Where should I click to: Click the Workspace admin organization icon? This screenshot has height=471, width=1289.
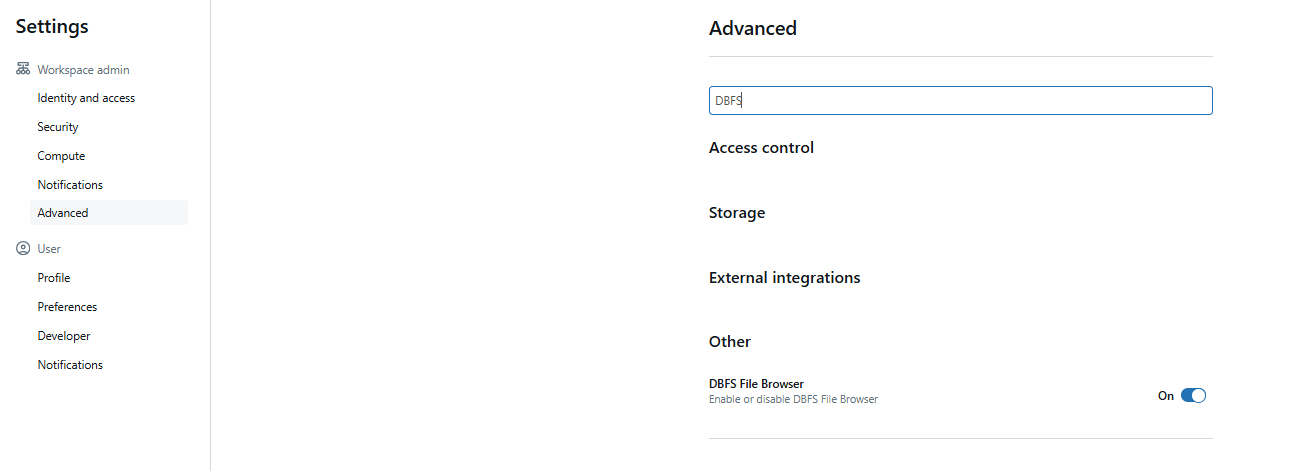(x=23, y=70)
